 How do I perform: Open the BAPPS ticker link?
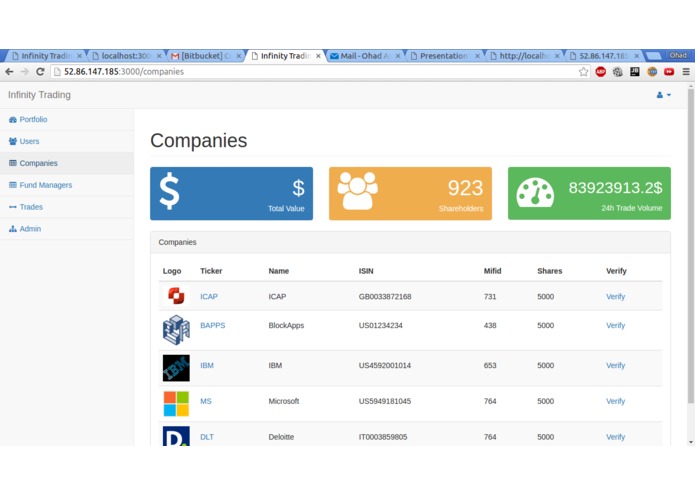213,326
